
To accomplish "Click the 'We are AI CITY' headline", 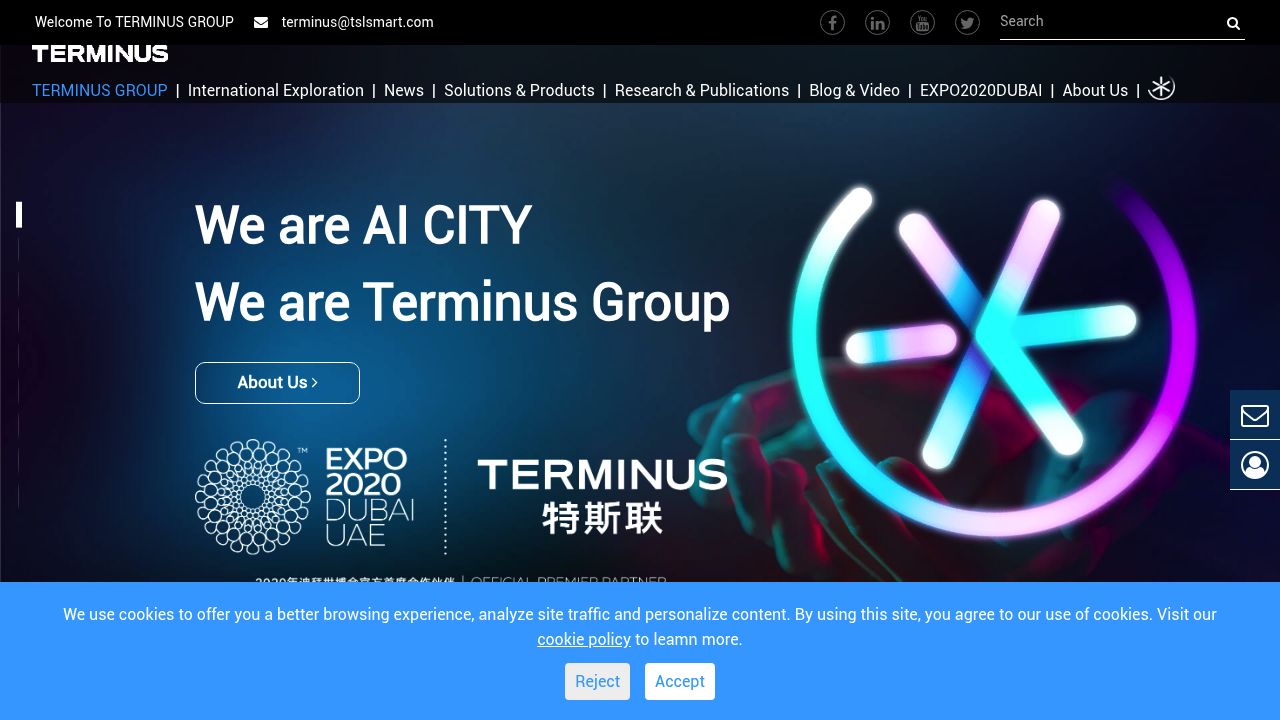I will coord(363,225).
